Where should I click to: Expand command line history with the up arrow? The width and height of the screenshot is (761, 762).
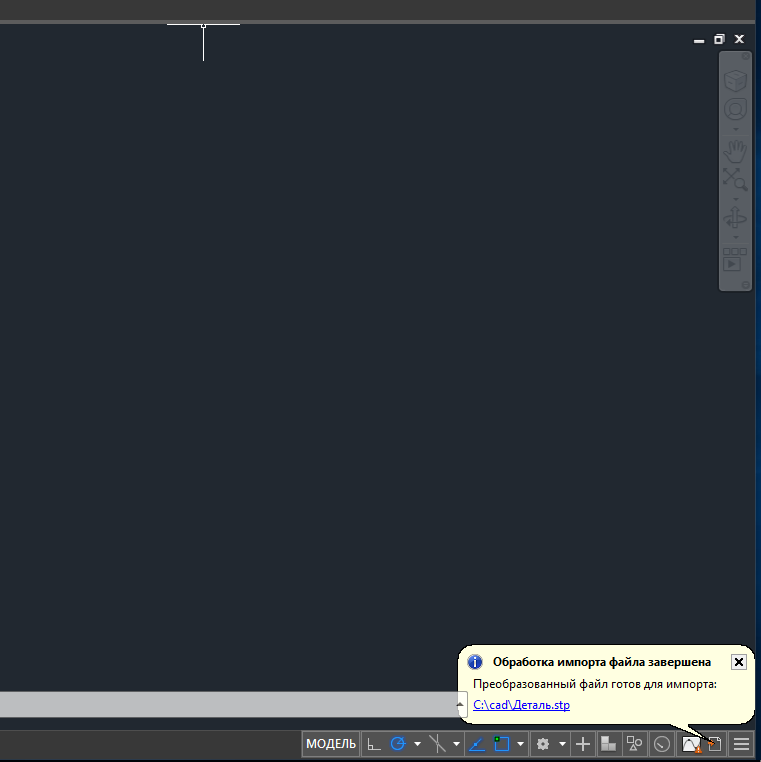click(460, 704)
